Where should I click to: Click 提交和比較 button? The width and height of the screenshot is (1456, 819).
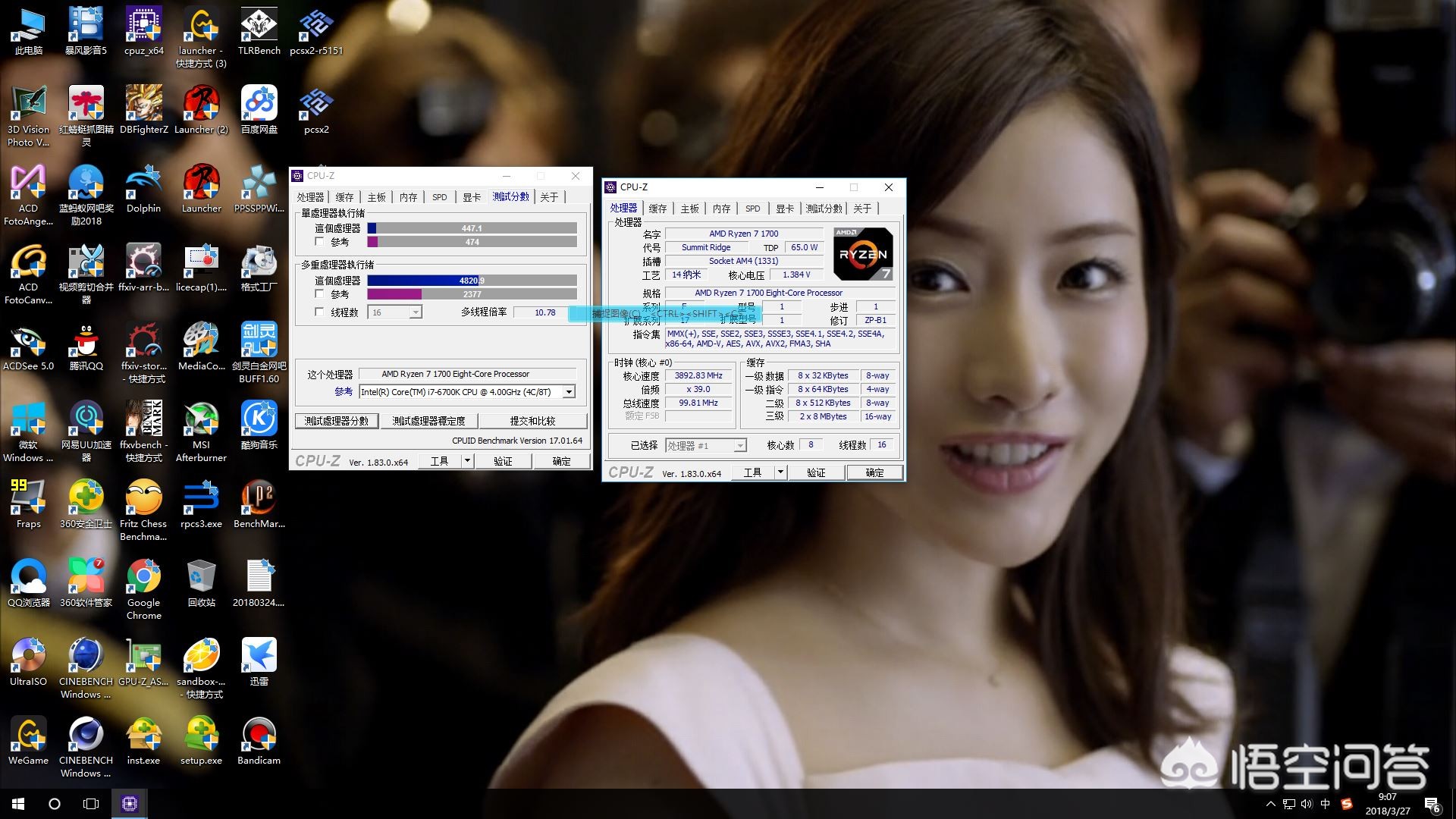point(532,421)
